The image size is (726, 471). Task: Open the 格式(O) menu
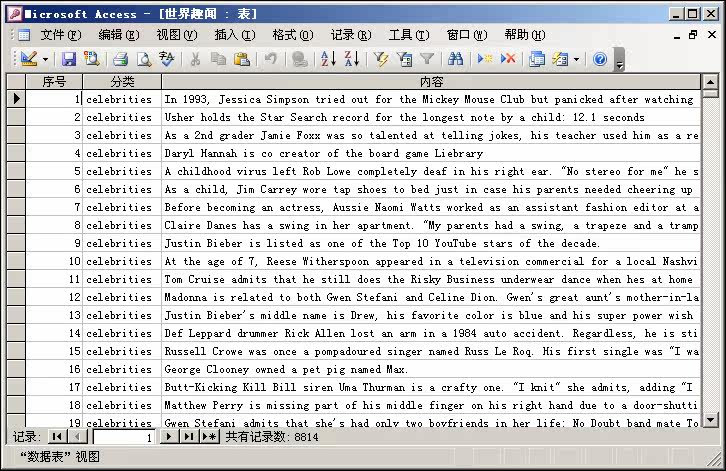(x=293, y=35)
